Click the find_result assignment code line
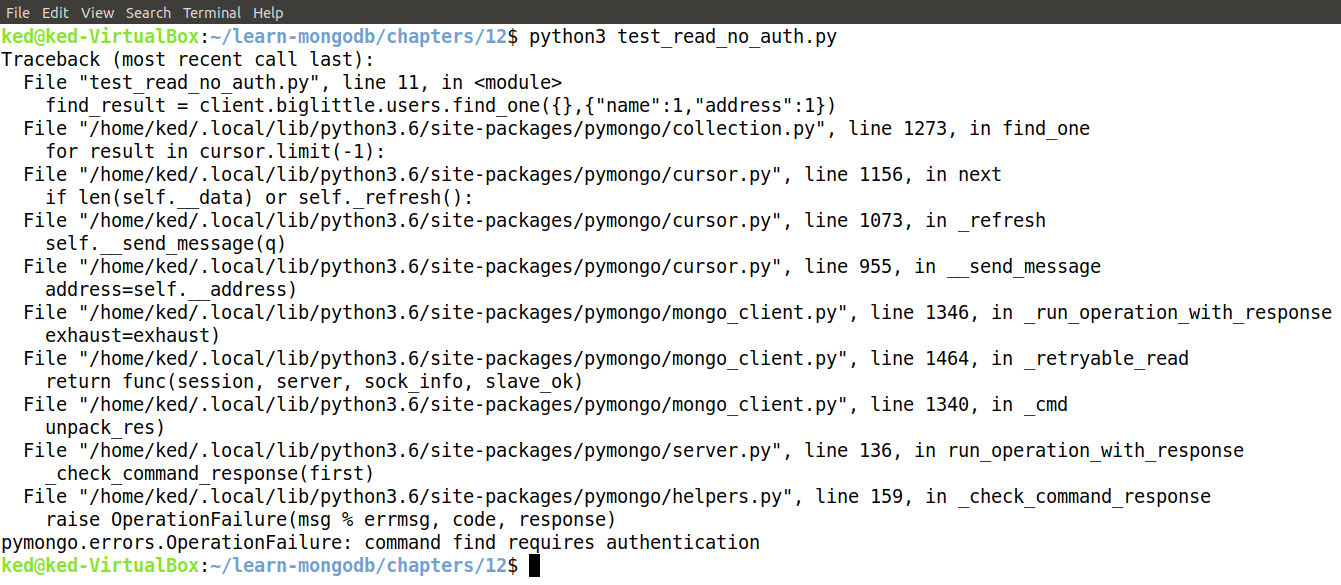The width and height of the screenshot is (1341, 585). click(x=440, y=106)
